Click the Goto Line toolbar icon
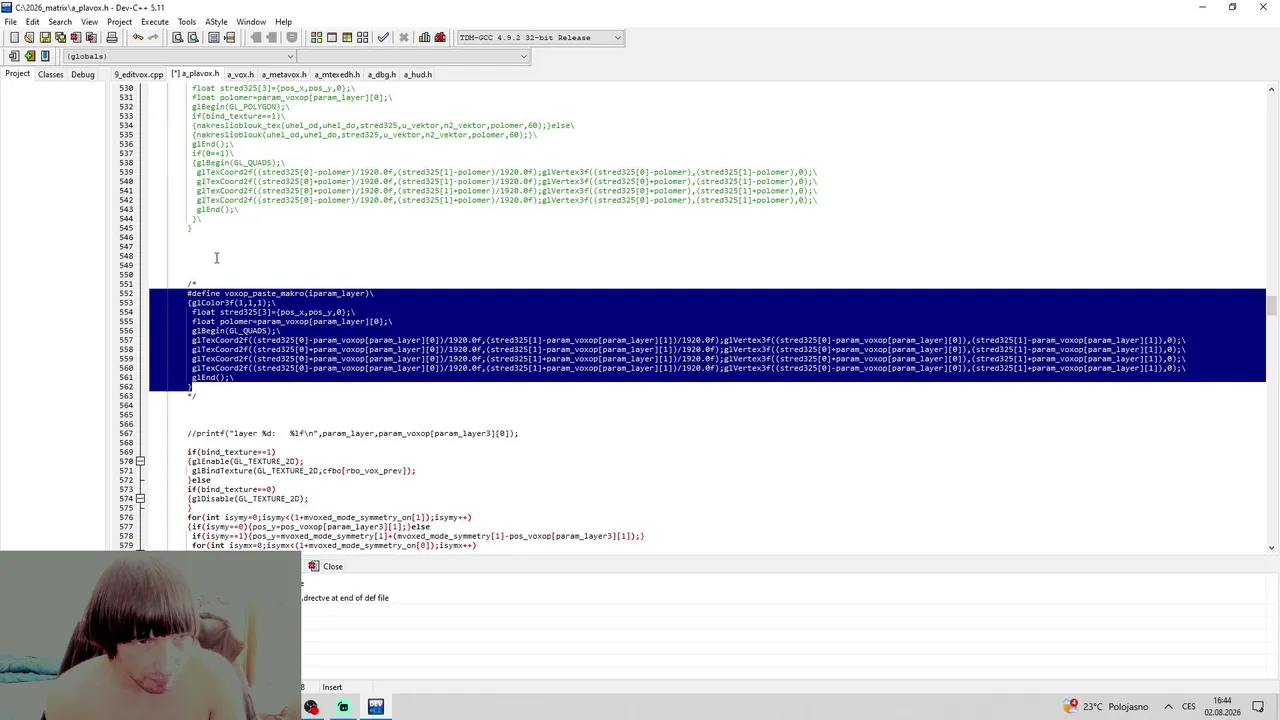The height and width of the screenshot is (720, 1280). point(229,38)
